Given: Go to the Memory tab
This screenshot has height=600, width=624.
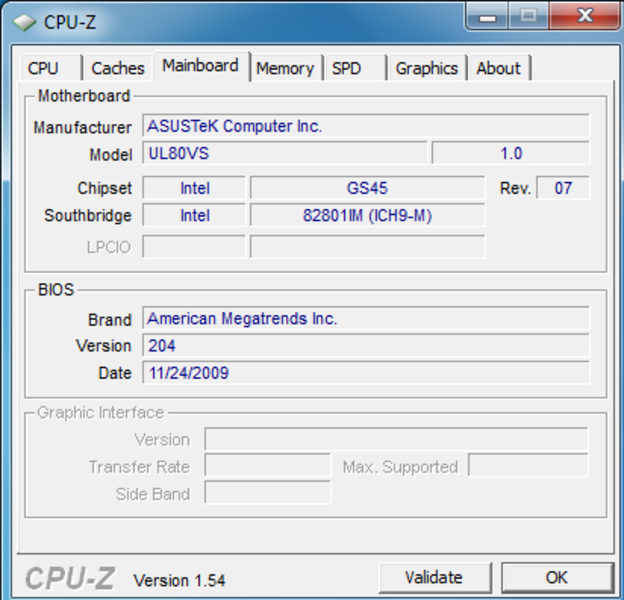Looking at the screenshot, I should coord(286,68).
